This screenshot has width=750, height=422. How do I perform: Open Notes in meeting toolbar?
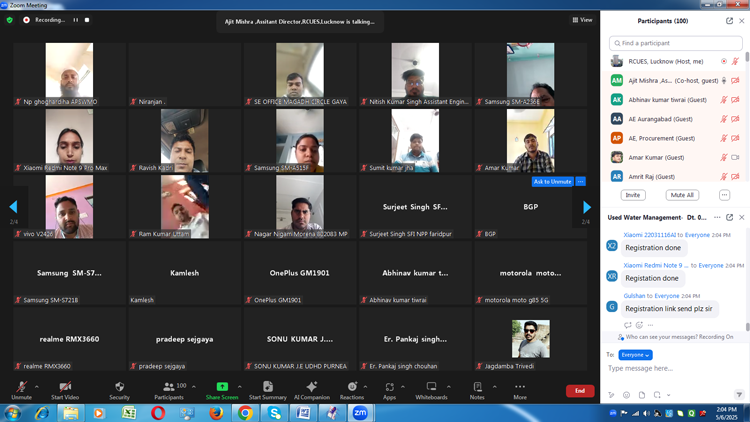pos(477,387)
